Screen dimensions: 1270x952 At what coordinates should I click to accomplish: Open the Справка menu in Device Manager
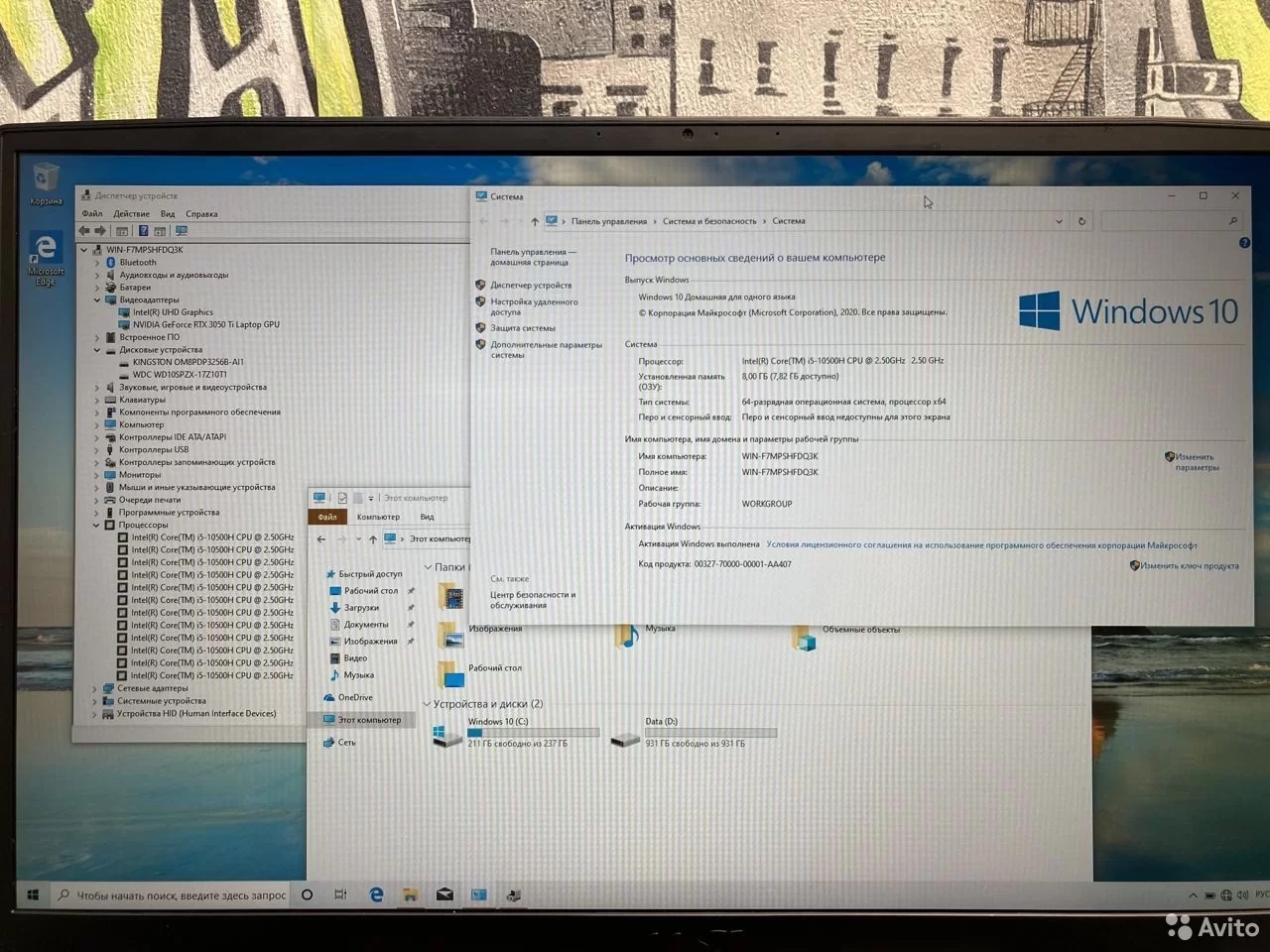[201, 214]
